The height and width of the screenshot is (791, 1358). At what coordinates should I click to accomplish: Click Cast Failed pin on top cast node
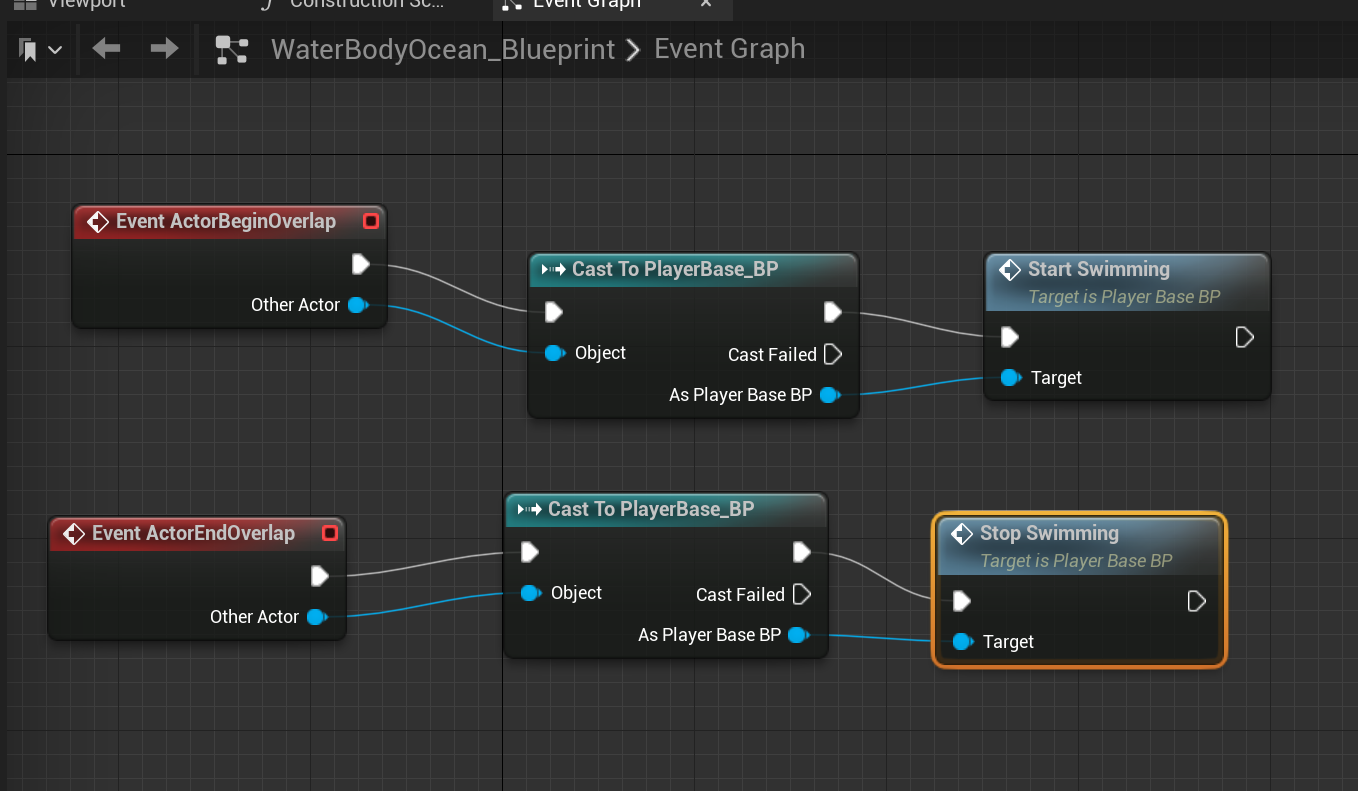(x=832, y=354)
